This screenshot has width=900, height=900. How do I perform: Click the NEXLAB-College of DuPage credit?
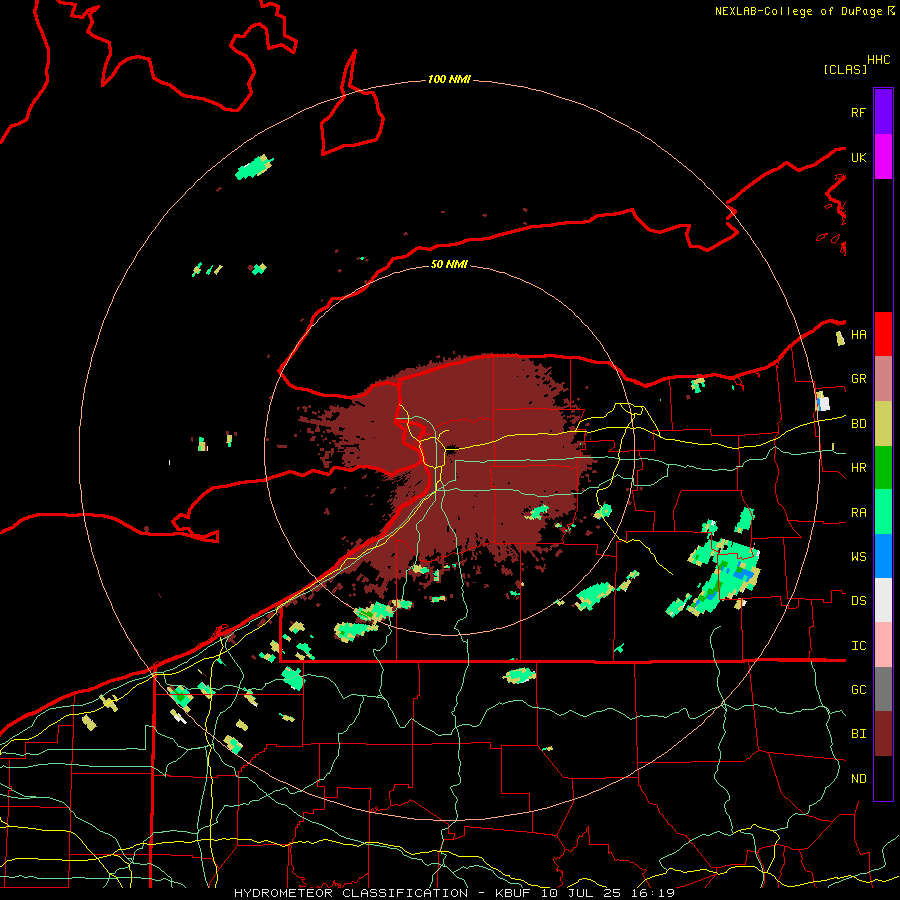point(798,11)
